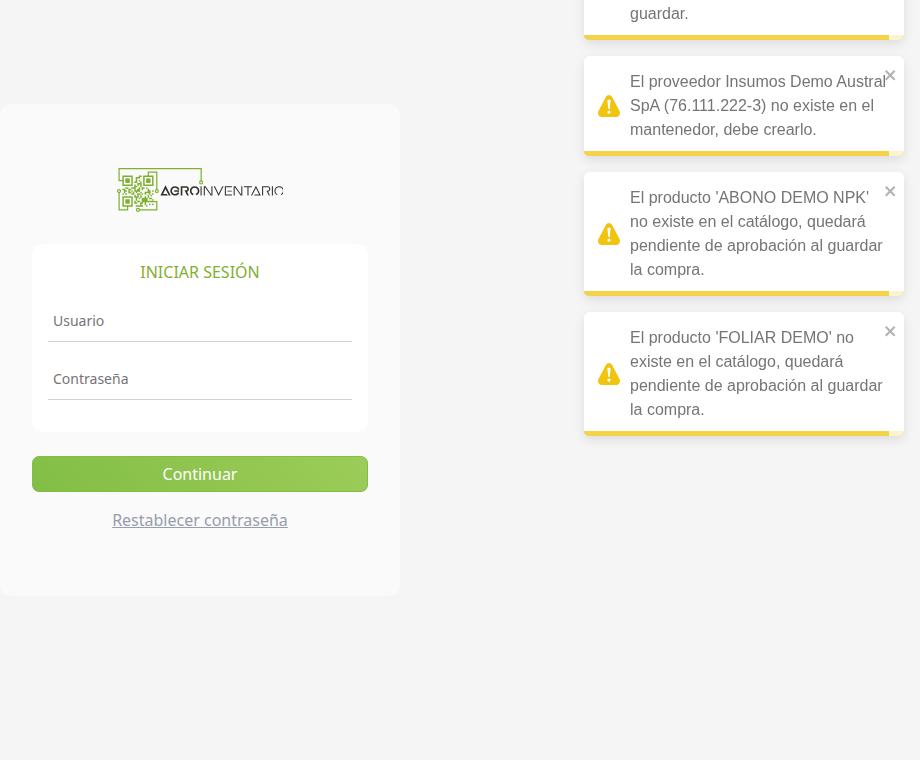The image size is (920, 760).
Task: Close the ABONO DEMO NPK warning toast
Action: pos(890,191)
